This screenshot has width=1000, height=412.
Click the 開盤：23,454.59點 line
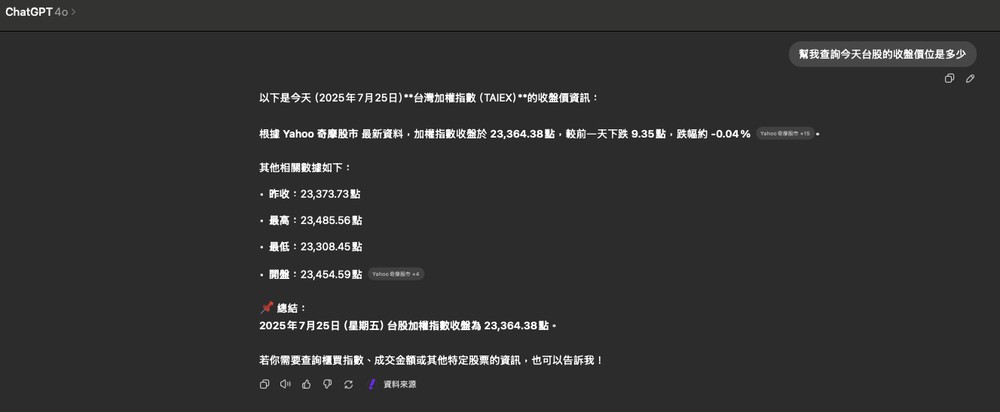[315, 274]
